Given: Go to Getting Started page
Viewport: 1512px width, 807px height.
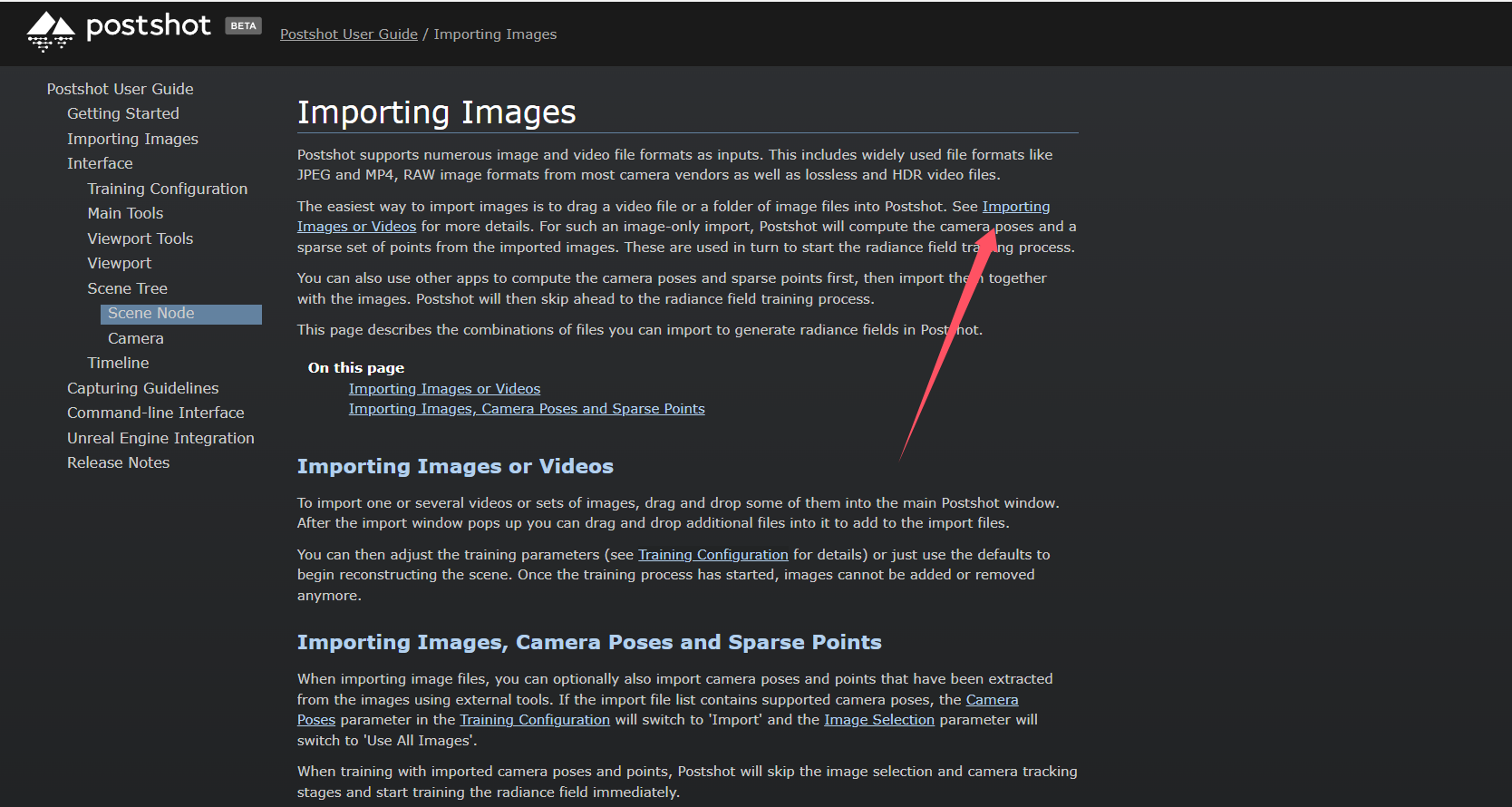Looking at the screenshot, I should [123, 113].
